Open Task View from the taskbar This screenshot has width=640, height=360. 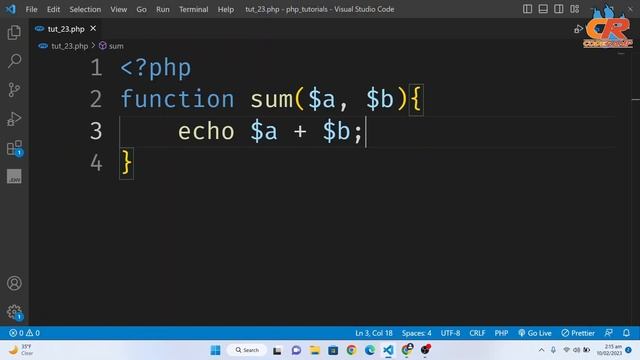click(277, 350)
